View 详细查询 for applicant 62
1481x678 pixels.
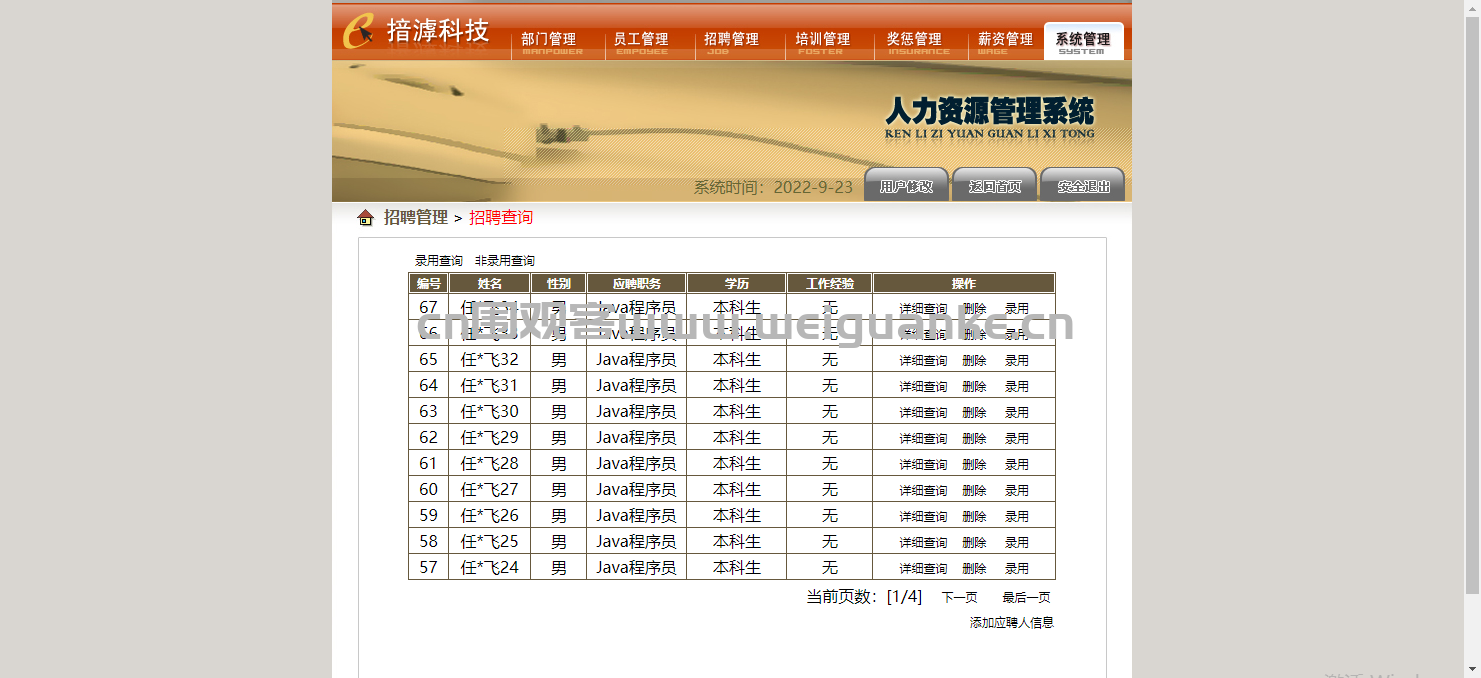tap(923, 439)
